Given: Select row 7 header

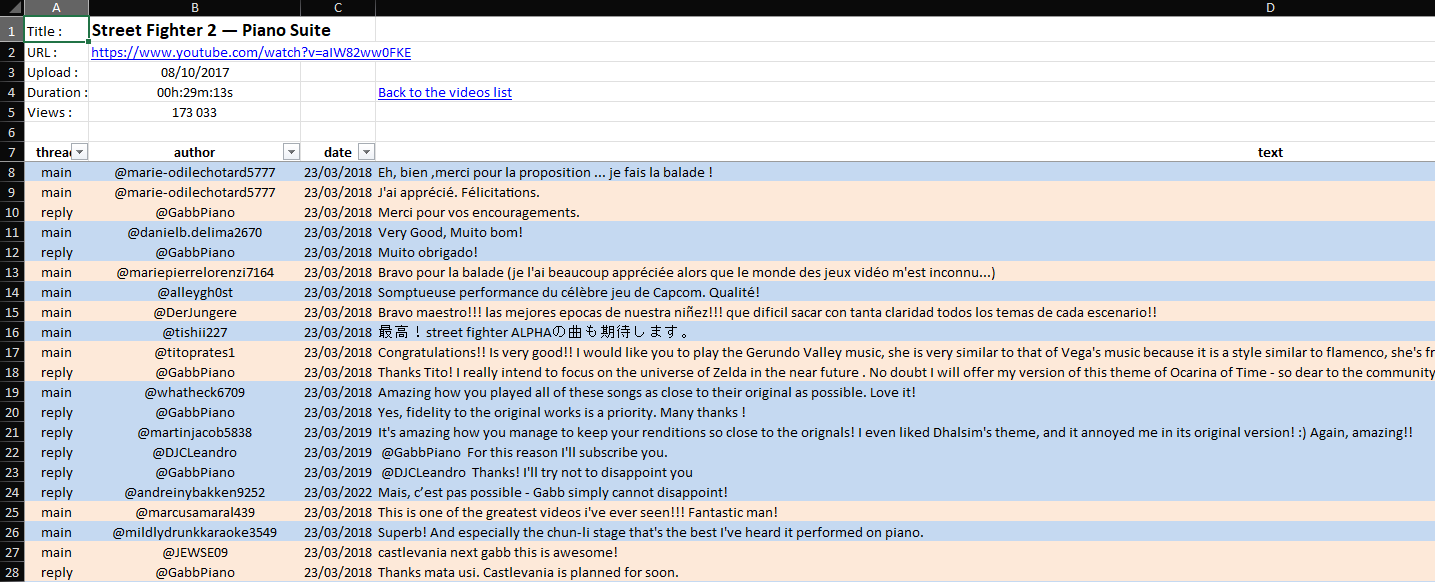Looking at the screenshot, I should point(12,152).
